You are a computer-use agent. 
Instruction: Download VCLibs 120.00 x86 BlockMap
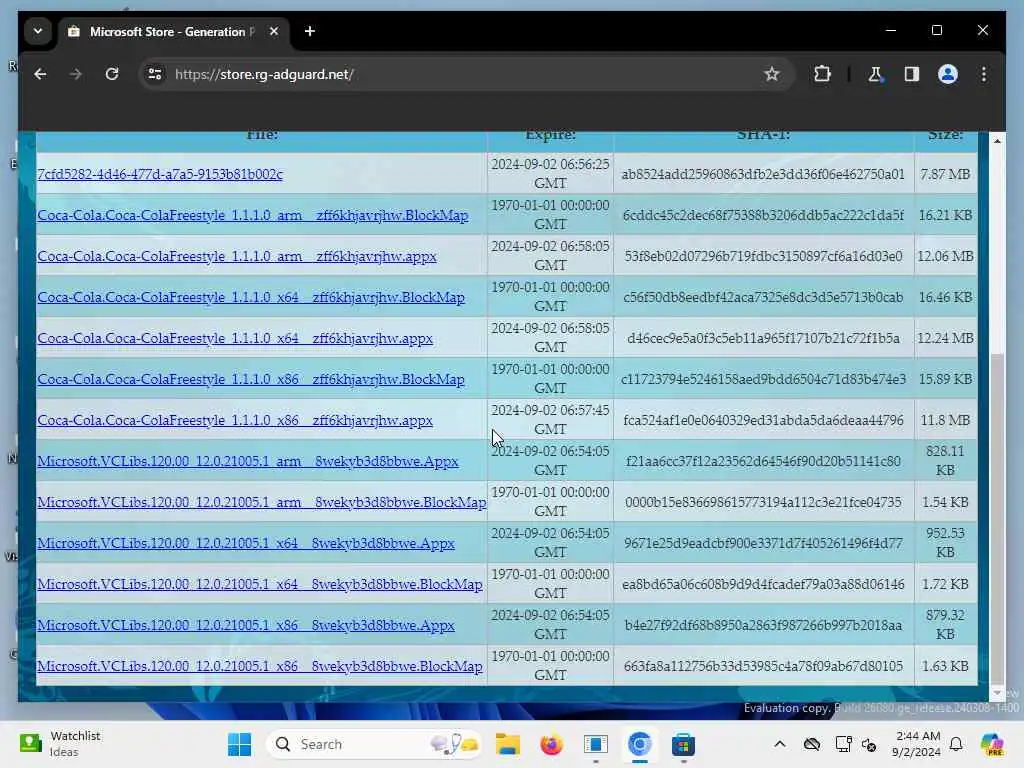point(260,667)
